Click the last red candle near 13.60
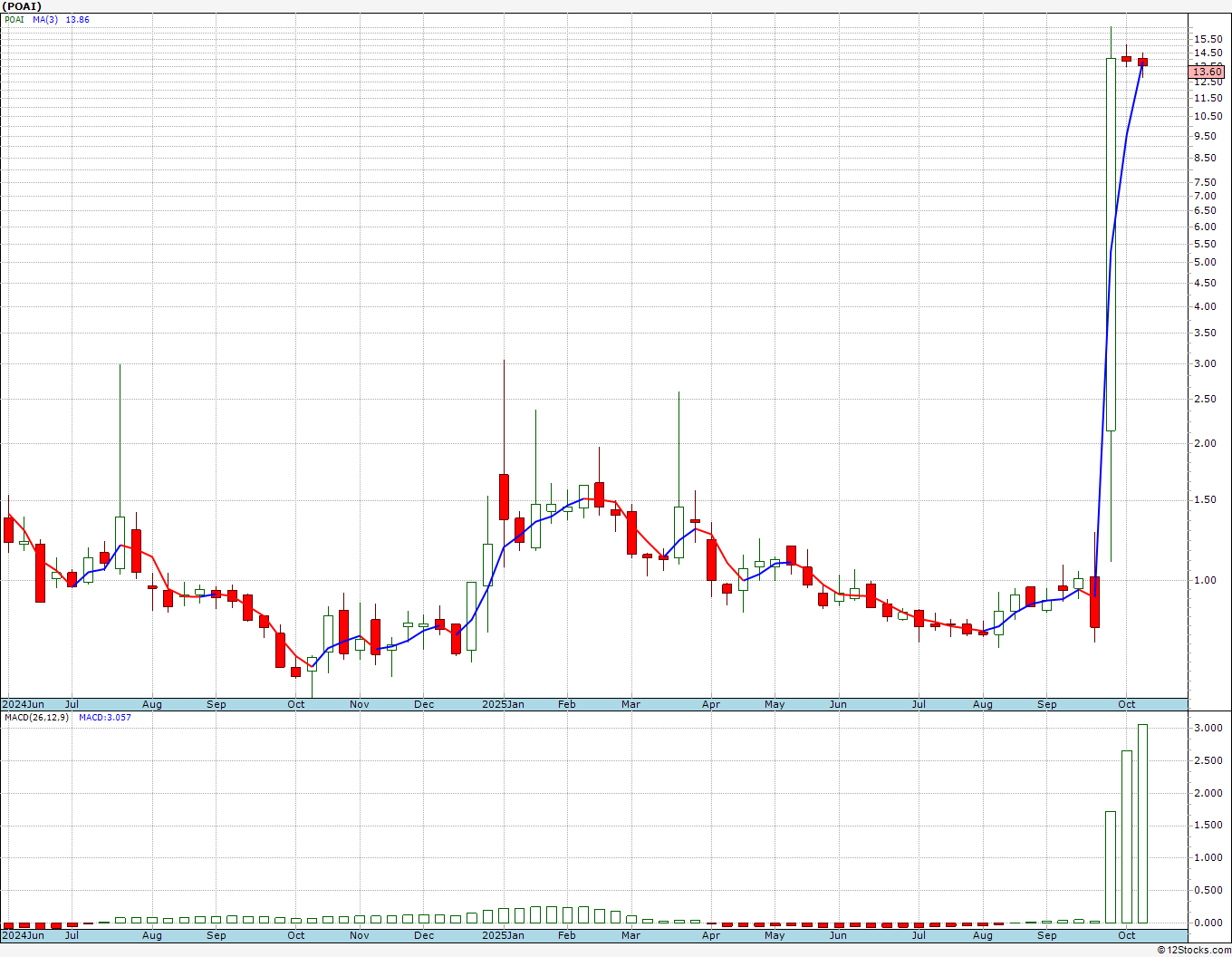The width and height of the screenshot is (1232, 957). pyautogui.click(x=1142, y=62)
